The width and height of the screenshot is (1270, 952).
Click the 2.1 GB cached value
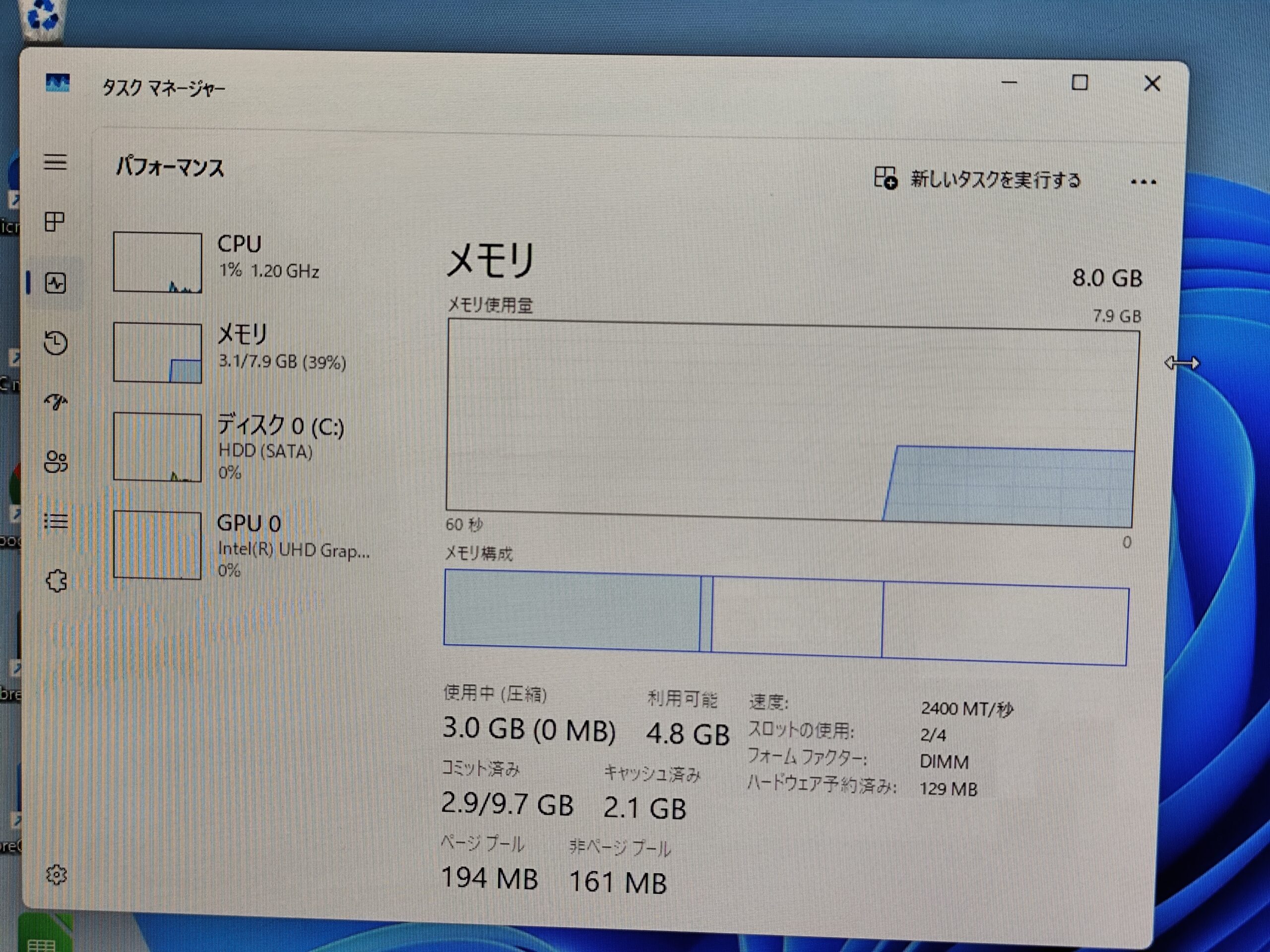[x=644, y=809]
